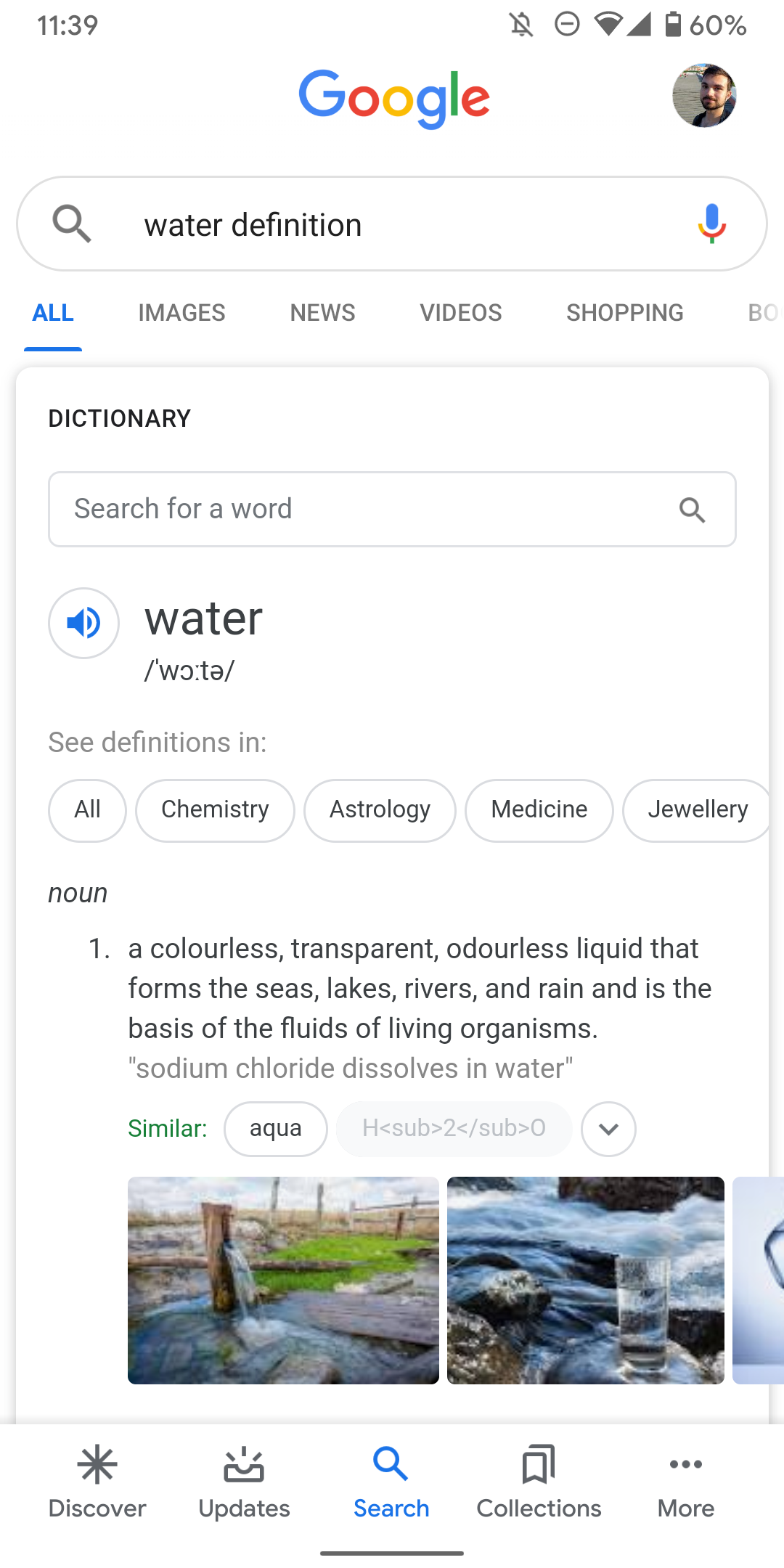This screenshot has width=784, height=1568.
Task: Tap the aqua similar word
Action: point(276,1128)
